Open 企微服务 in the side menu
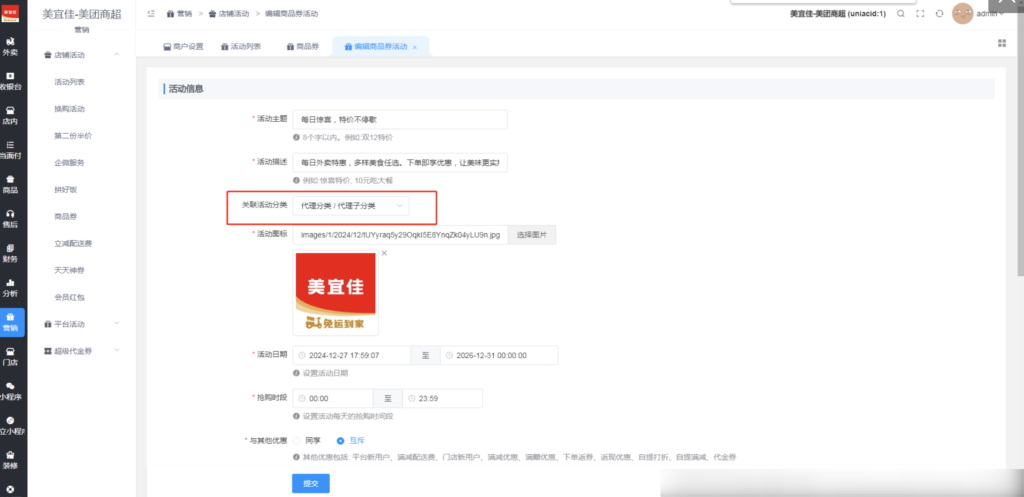 point(69,163)
